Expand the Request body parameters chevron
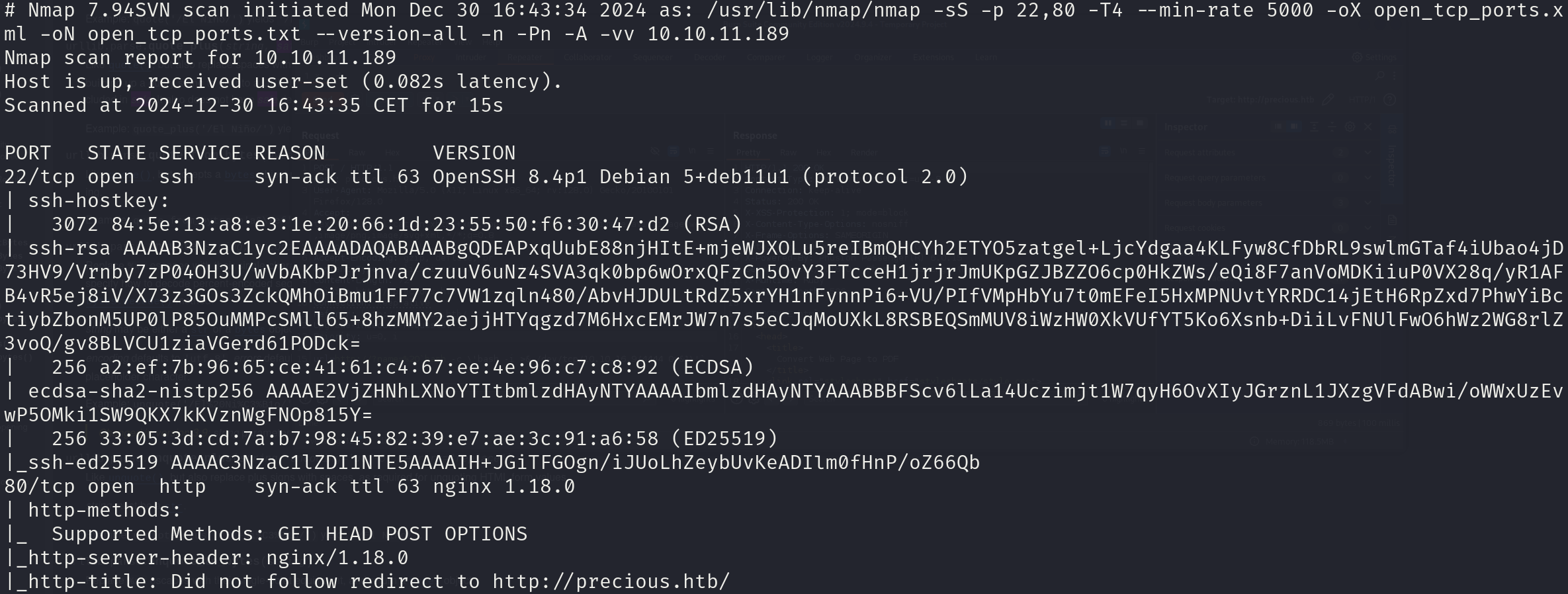 (x=1368, y=202)
